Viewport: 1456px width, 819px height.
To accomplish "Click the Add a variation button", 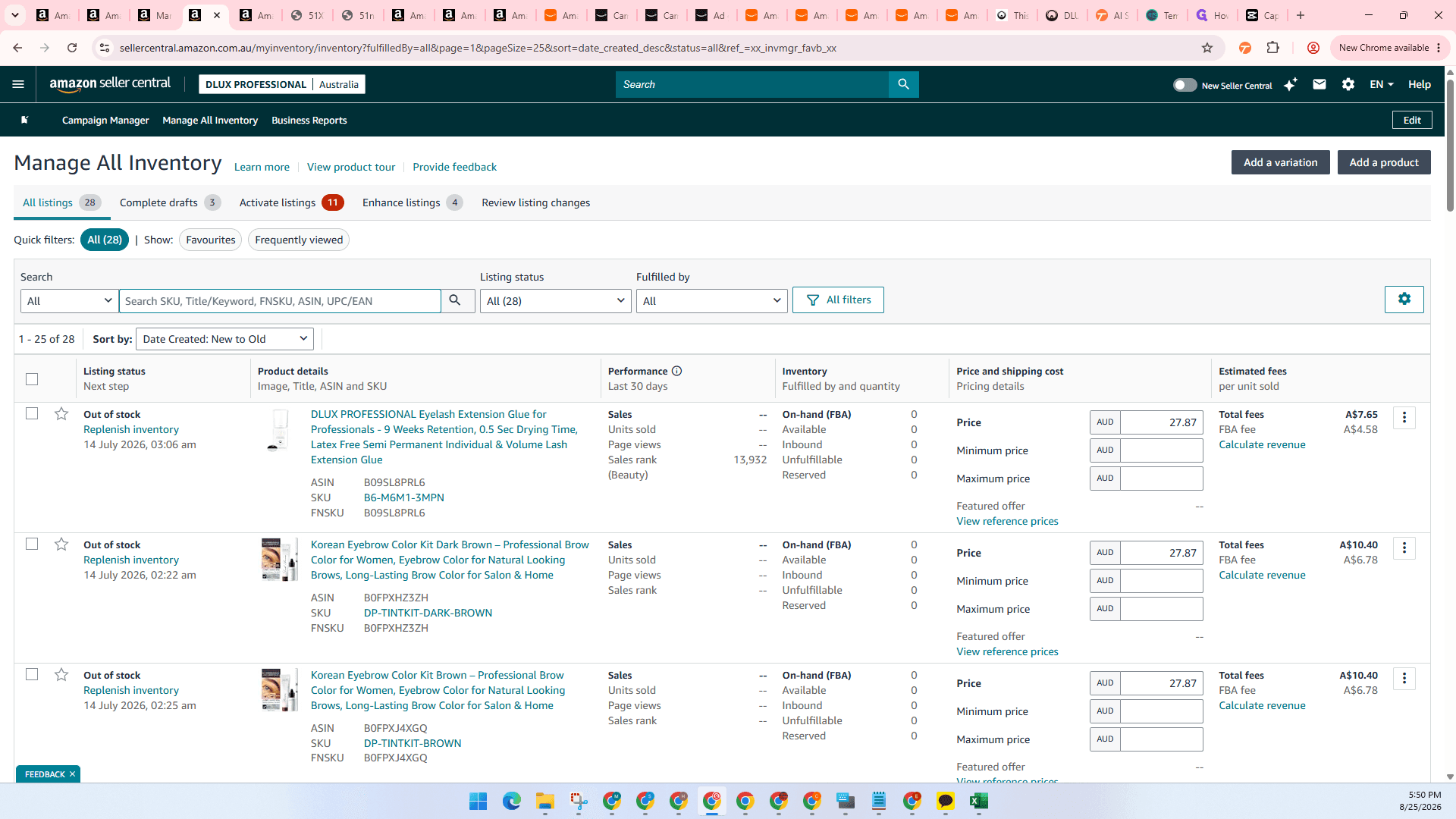I will 1280,162.
